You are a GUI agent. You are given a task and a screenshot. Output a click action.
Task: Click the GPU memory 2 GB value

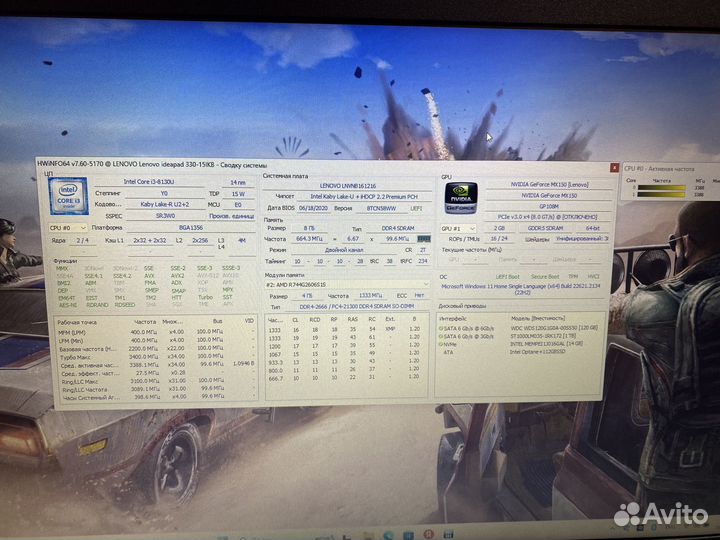coord(499,228)
